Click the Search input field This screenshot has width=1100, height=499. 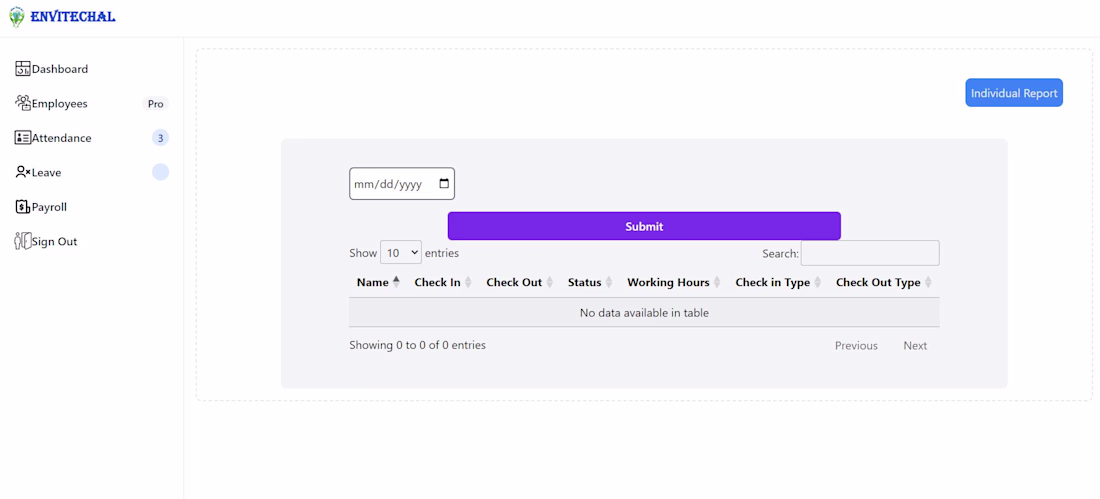pyautogui.click(x=870, y=253)
